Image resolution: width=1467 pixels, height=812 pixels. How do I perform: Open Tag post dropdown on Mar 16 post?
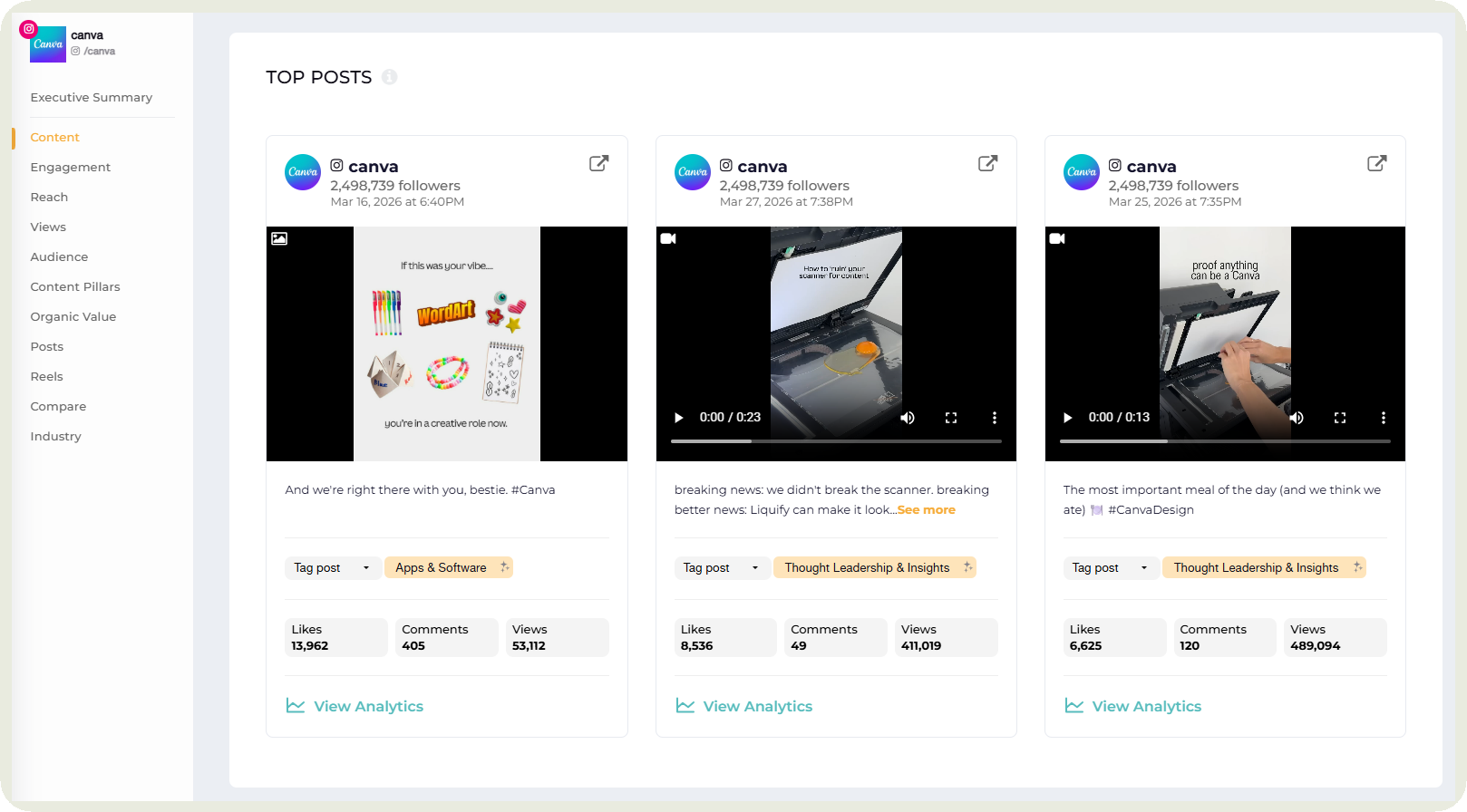333,567
